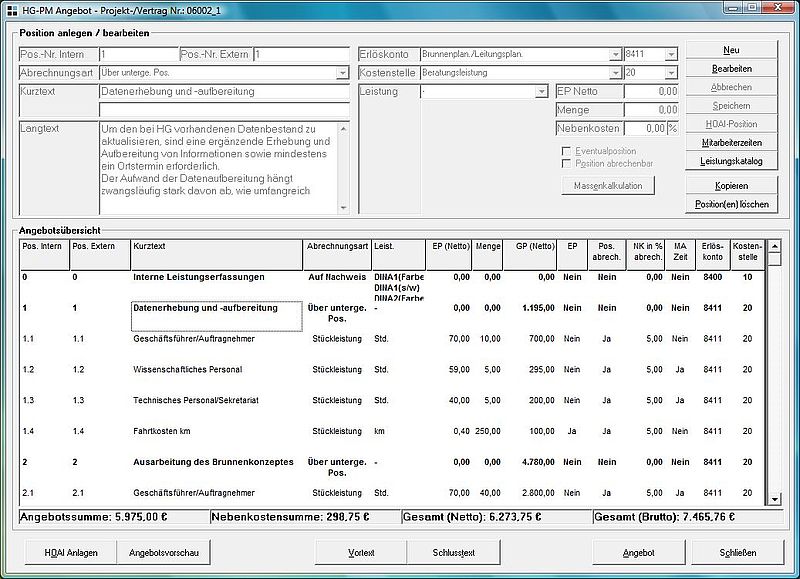Click Position(en) löschen button

731,204
